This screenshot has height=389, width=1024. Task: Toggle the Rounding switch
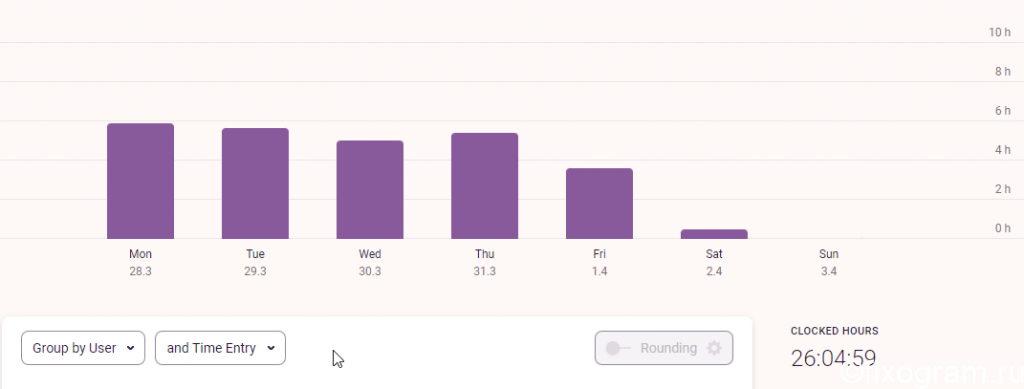618,348
